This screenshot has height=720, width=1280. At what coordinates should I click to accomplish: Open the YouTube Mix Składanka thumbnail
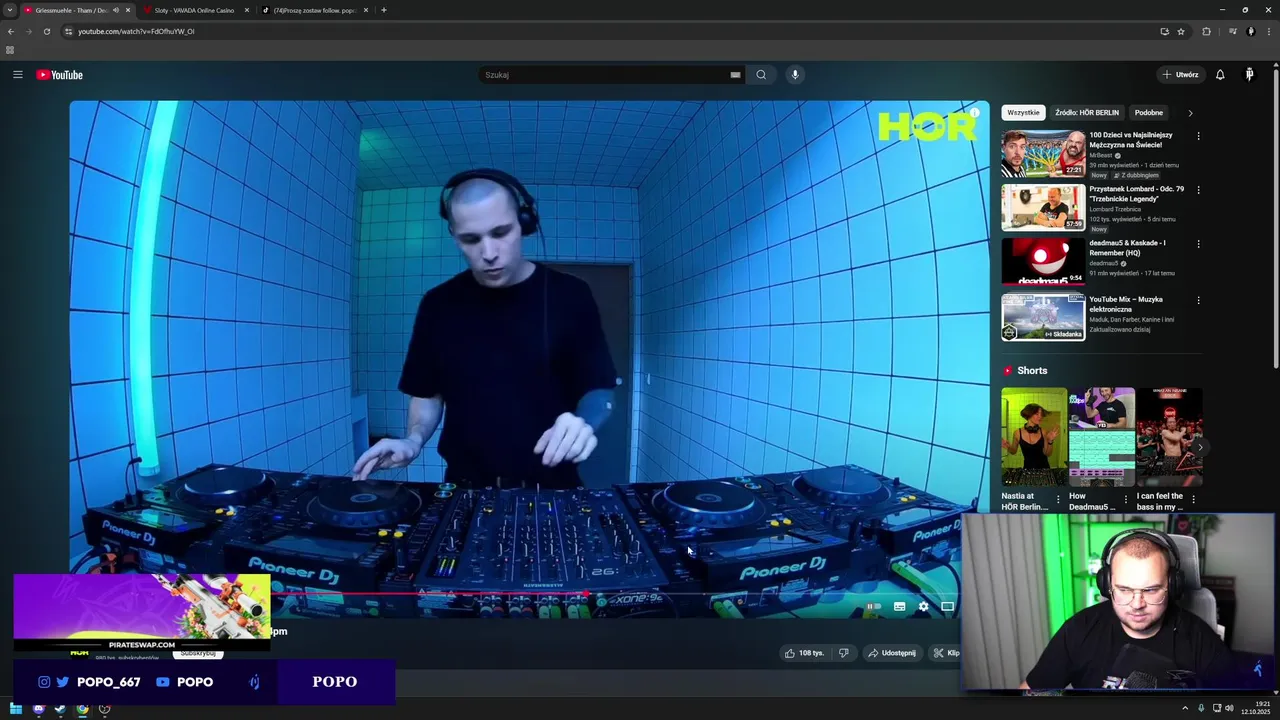pyautogui.click(x=1043, y=317)
